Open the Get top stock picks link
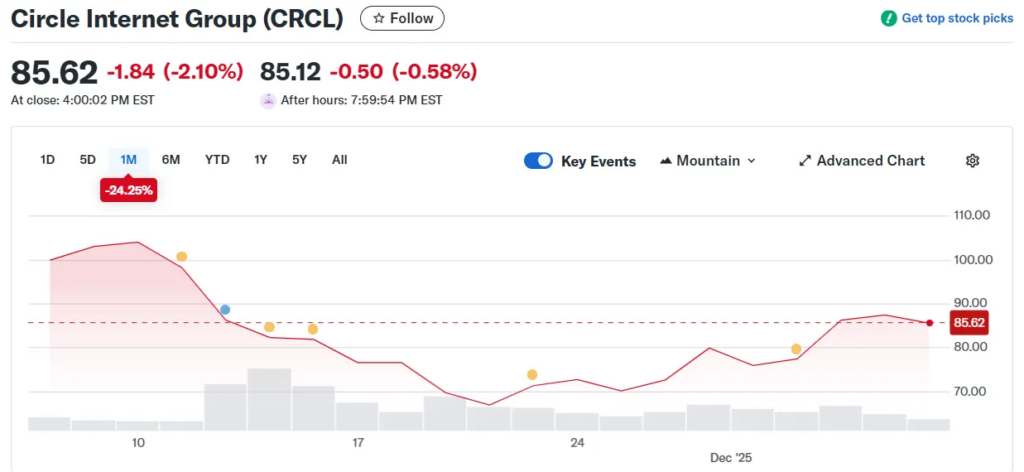1024x472 pixels. 957,18
